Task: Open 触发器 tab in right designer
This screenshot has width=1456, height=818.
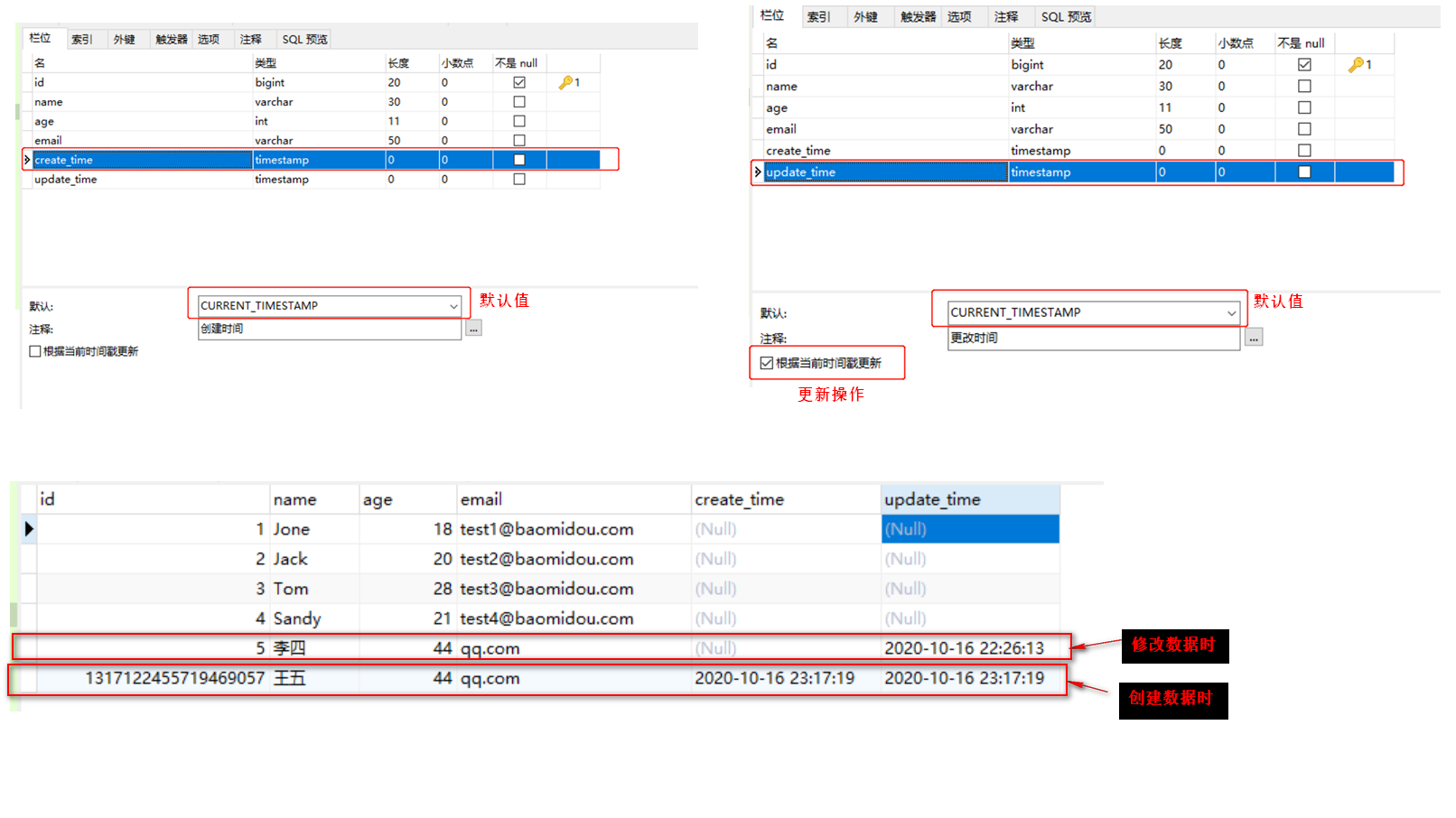Action: (x=918, y=16)
